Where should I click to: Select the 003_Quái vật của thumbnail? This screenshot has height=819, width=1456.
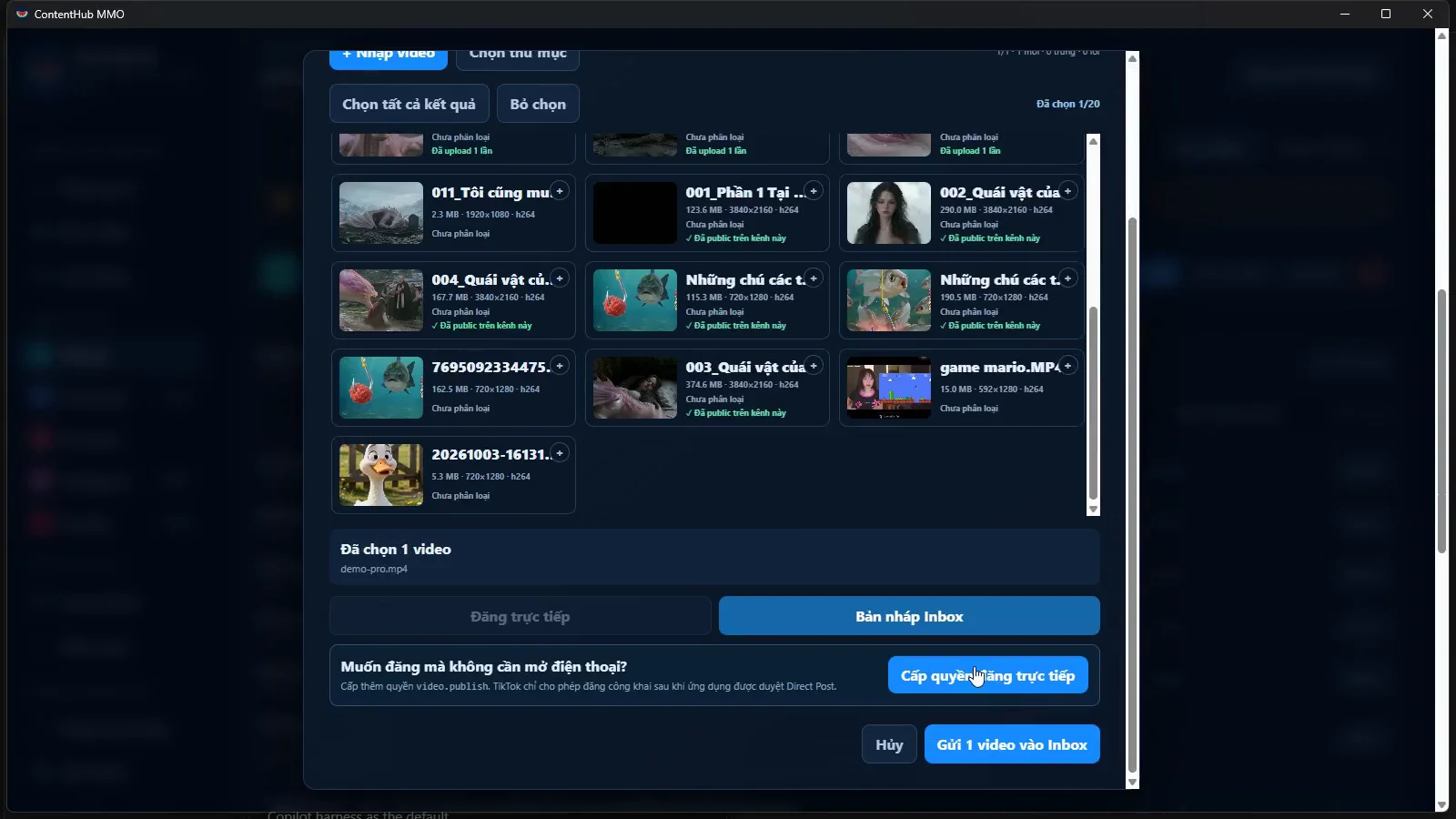coord(635,388)
